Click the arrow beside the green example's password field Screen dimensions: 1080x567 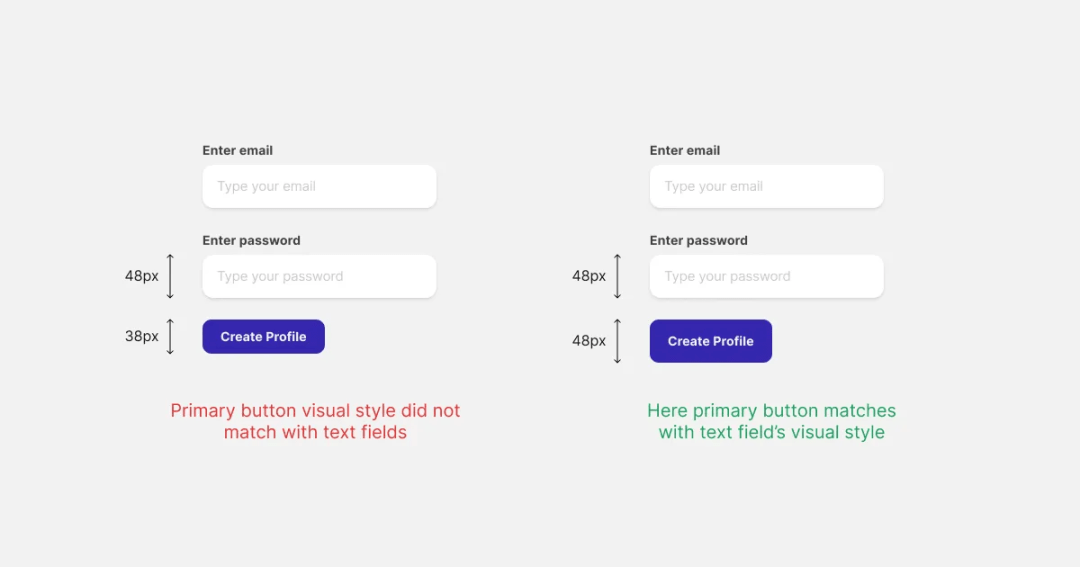click(617, 276)
